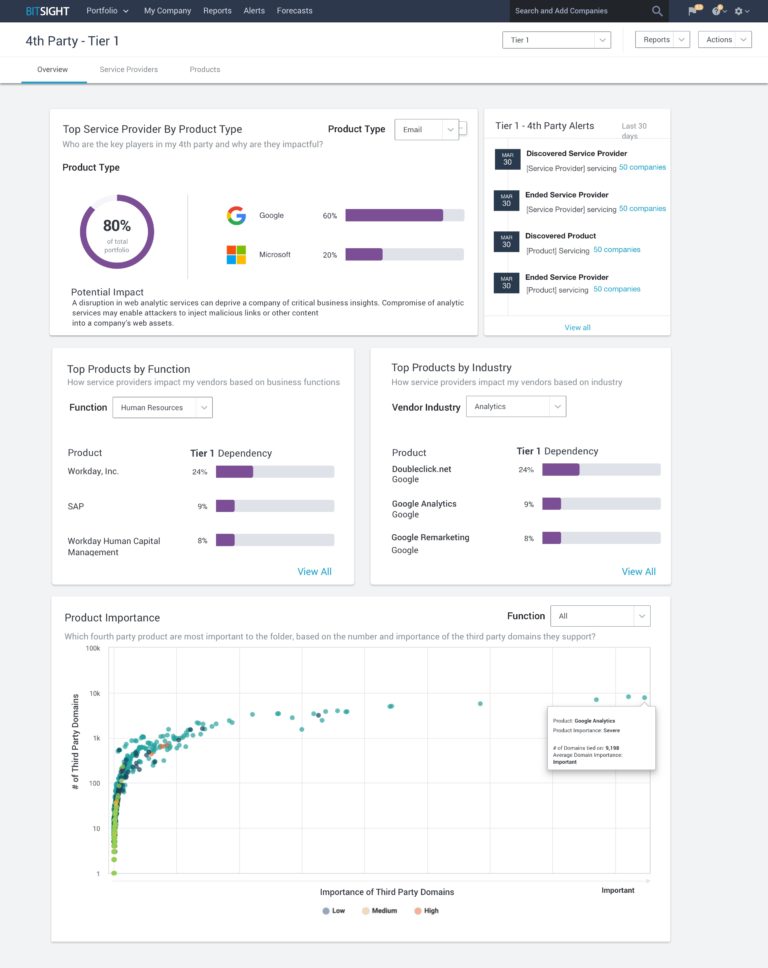Click the Low legend dot

[x=326, y=911]
